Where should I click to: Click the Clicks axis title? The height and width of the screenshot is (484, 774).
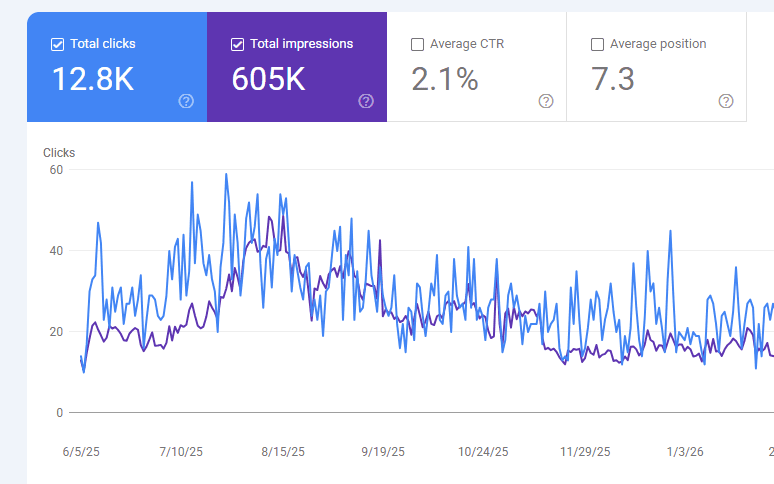pyautogui.click(x=59, y=153)
